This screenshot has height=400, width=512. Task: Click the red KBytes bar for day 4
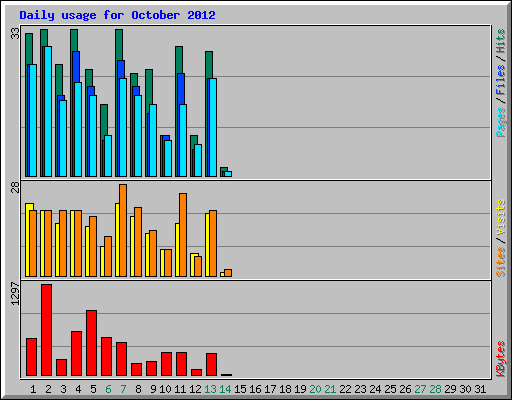tap(76, 354)
